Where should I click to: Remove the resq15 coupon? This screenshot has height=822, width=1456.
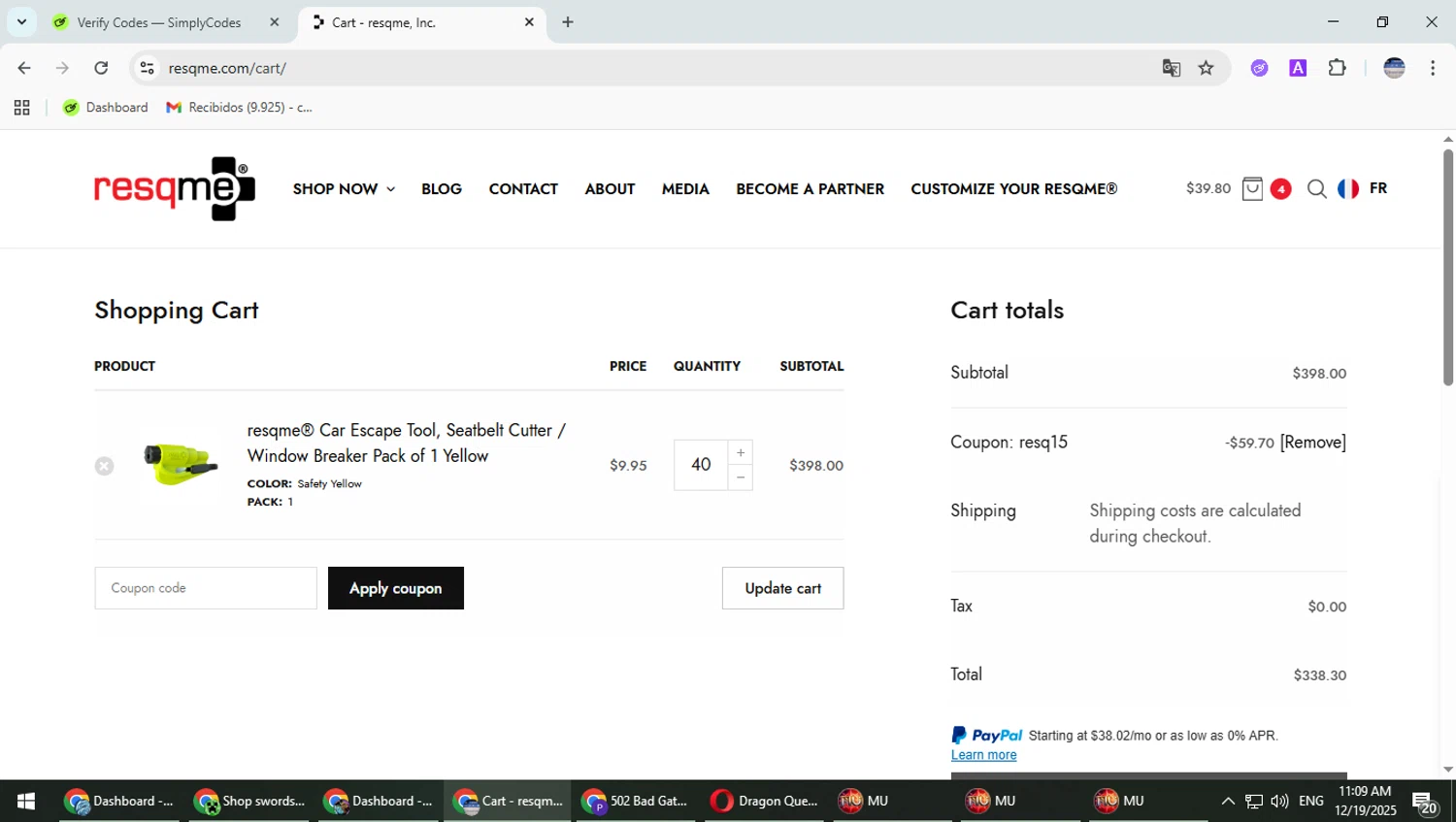coord(1312,443)
